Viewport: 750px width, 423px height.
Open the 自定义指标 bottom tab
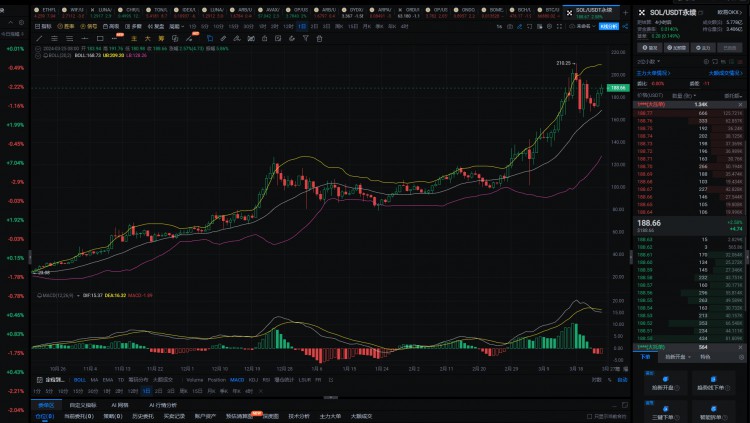(x=83, y=405)
